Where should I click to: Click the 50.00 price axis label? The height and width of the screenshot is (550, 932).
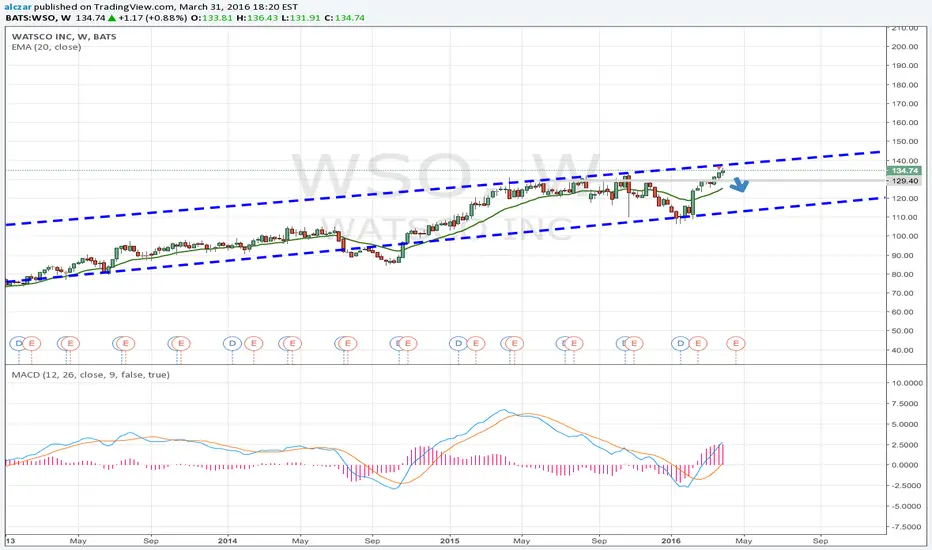click(905, 331)
